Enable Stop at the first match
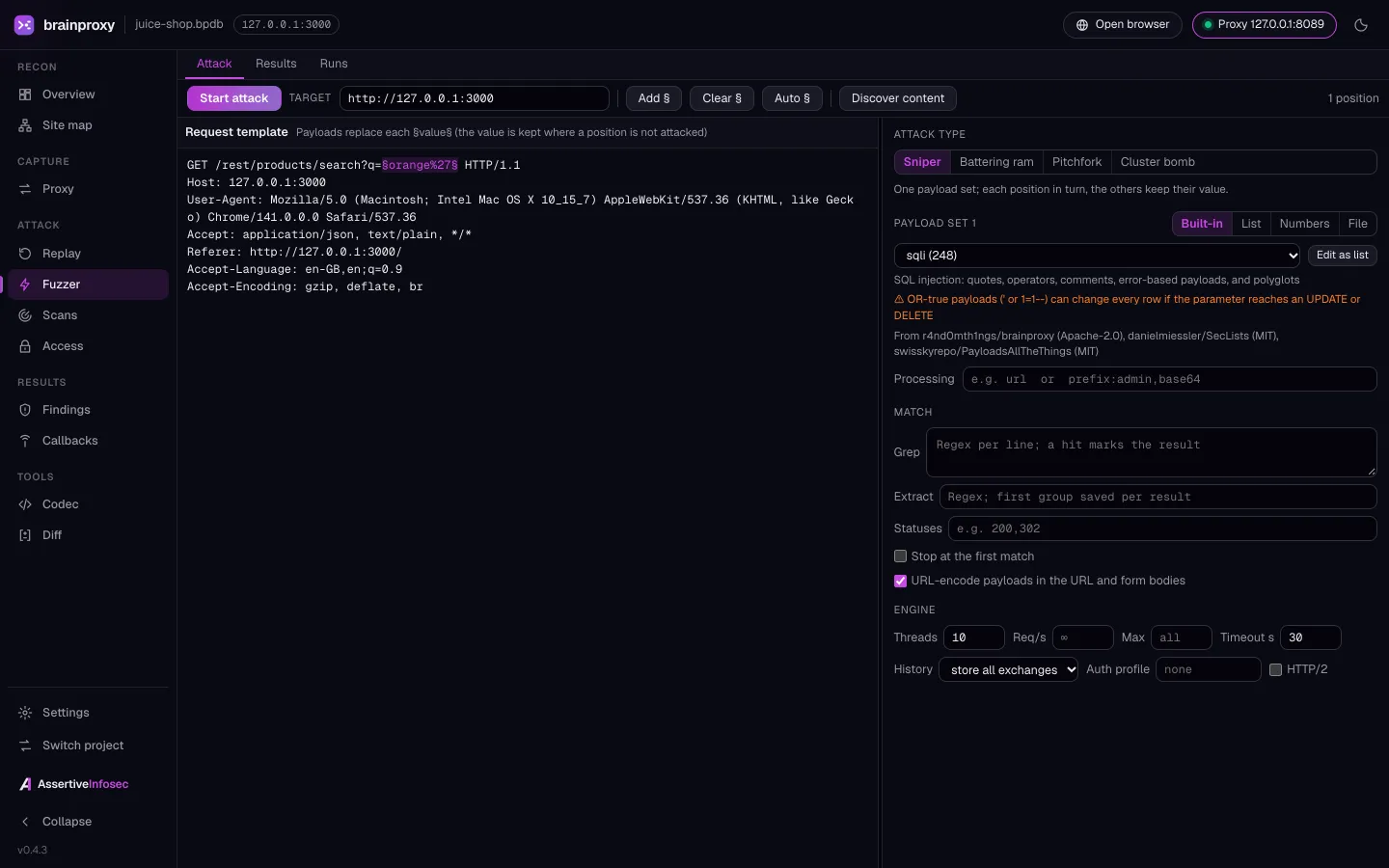Screen dimensions: 1389x868 tap(900, 556)
